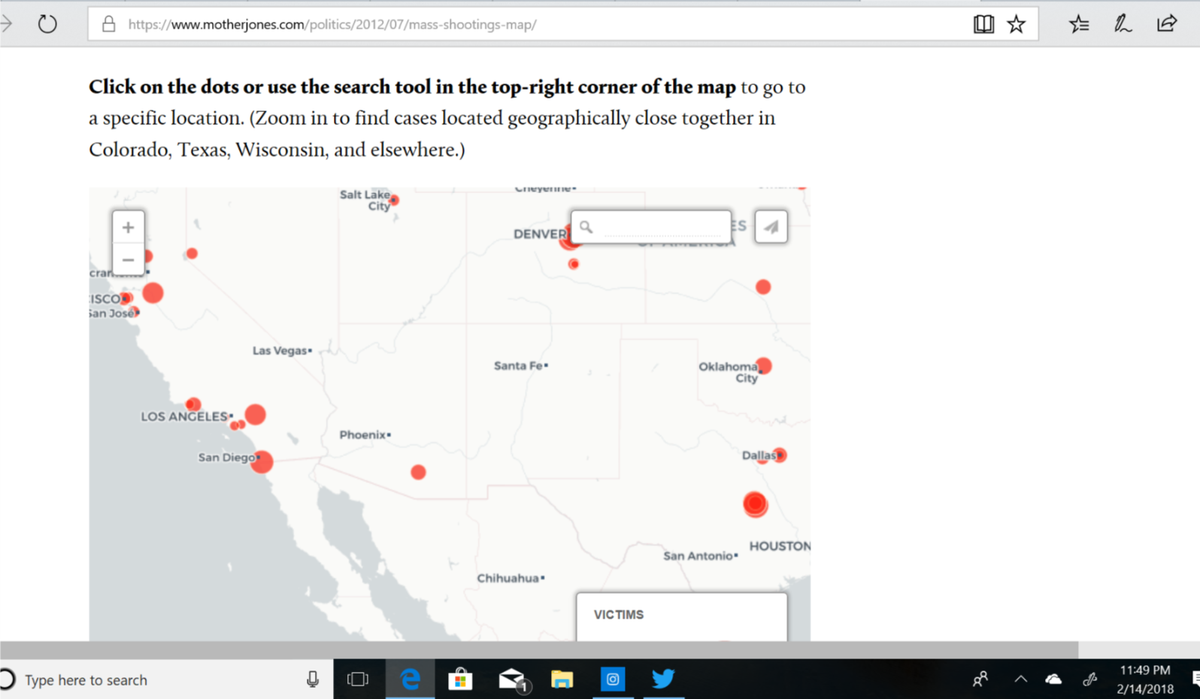The width and height of the screenshot is (1200, 699).
Task: Zoom in the map with plus button
Action: pos(128,226)
